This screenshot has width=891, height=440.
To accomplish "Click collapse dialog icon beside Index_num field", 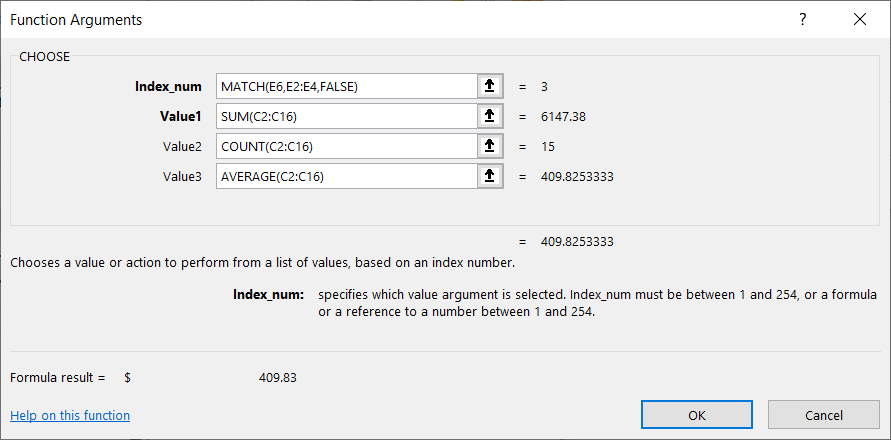I will pos(489,87).
